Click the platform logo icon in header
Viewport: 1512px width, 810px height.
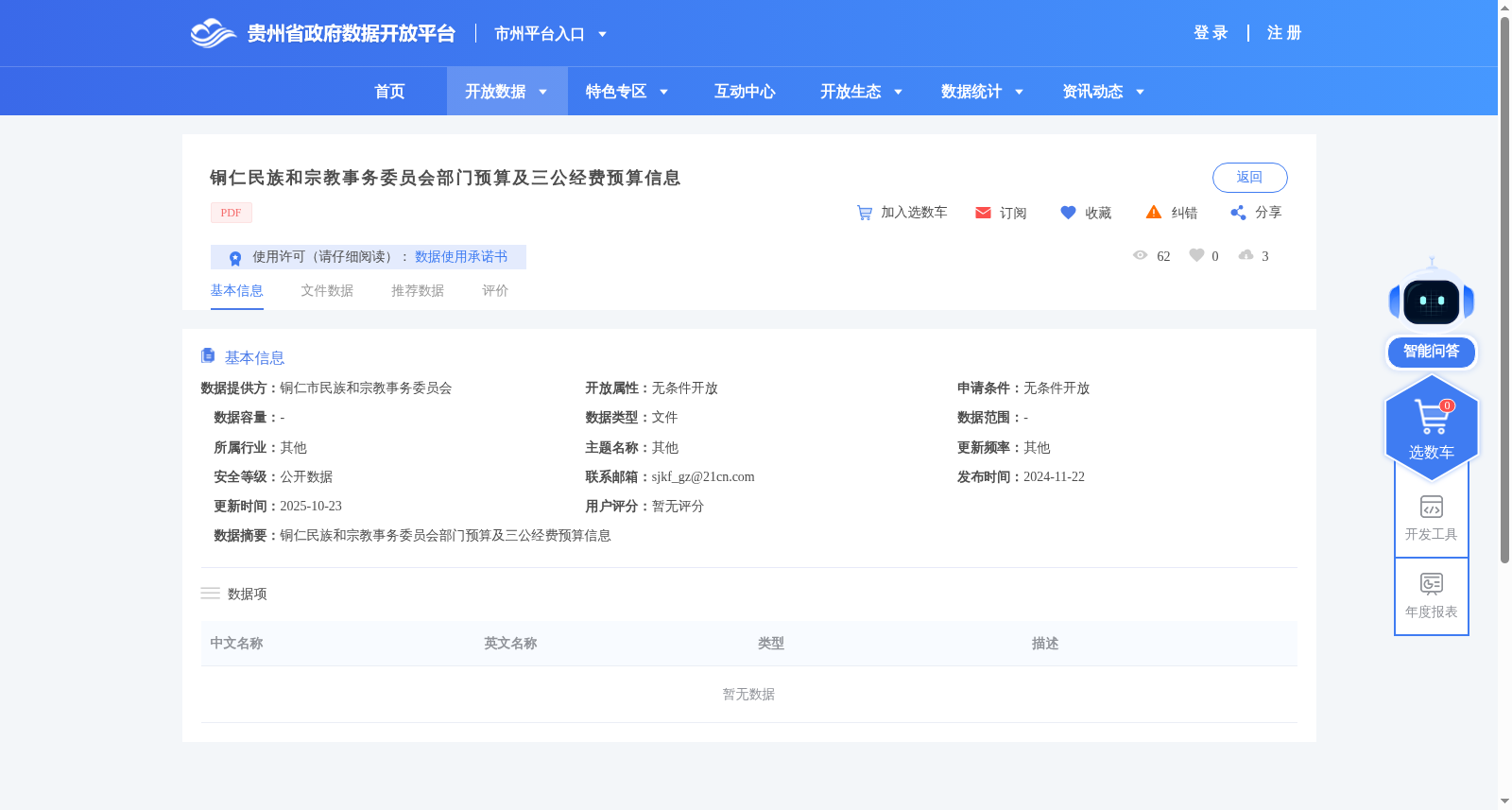[214, 33]
